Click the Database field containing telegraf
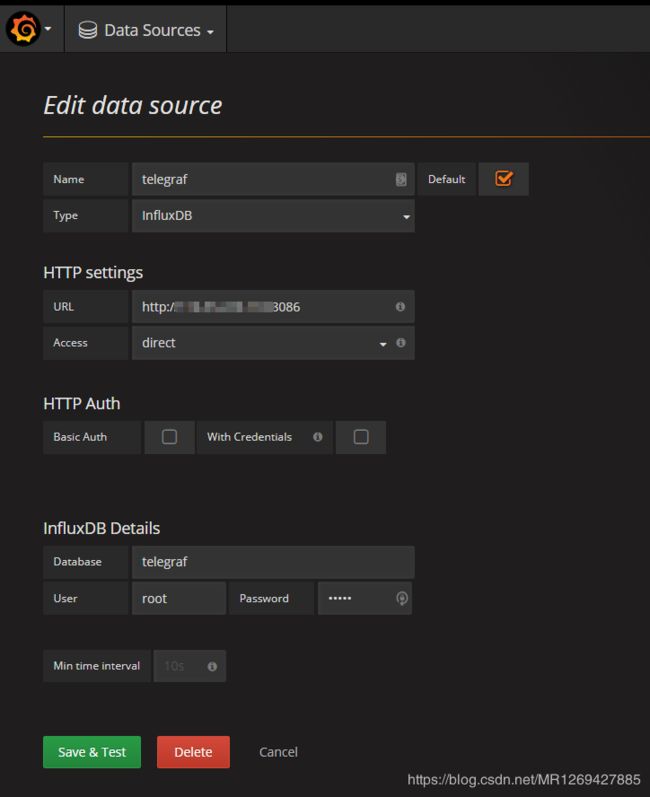Viewport: 650px width, 797px height. point(273,562)
